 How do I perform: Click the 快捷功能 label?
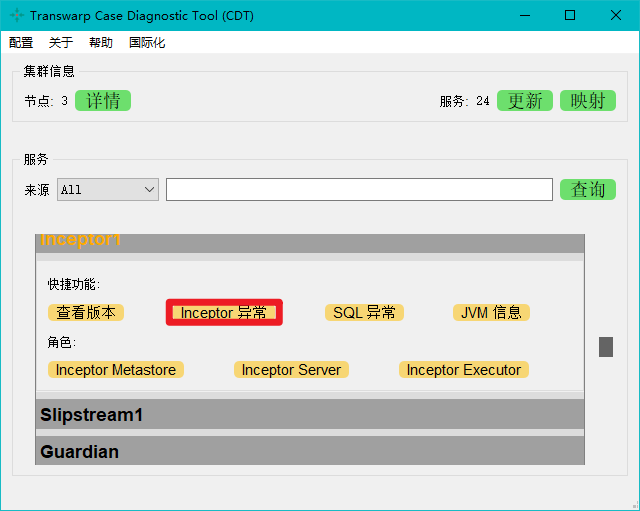pos(74,284)
